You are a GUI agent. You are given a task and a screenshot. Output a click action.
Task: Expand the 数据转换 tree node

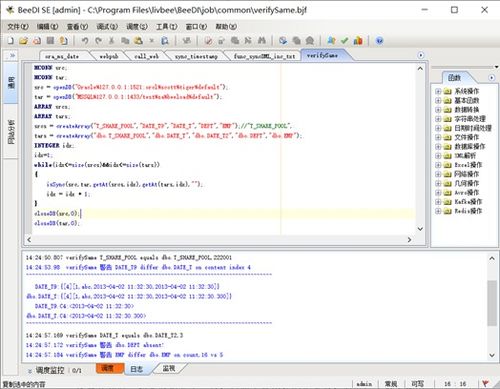tap(438, 110)
